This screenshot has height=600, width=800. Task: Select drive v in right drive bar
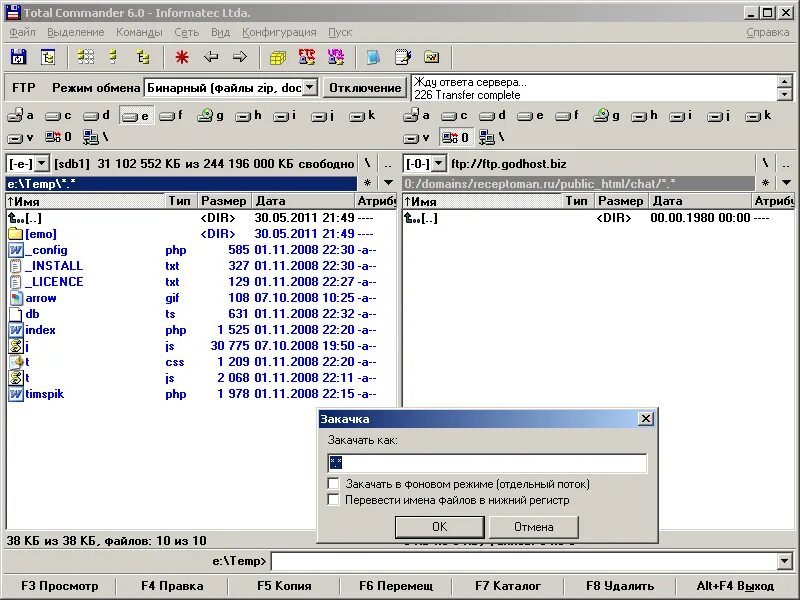tap(416, 137)
